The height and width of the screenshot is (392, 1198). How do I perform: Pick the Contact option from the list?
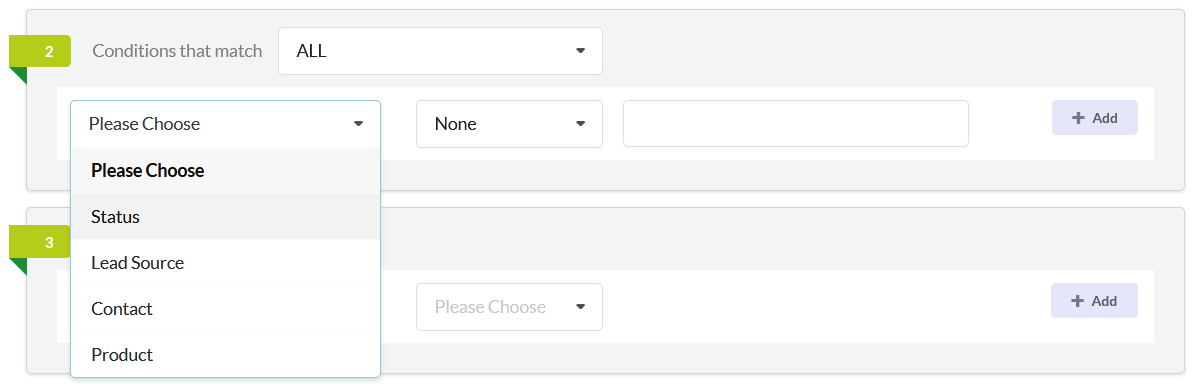(x=225, y=309)
